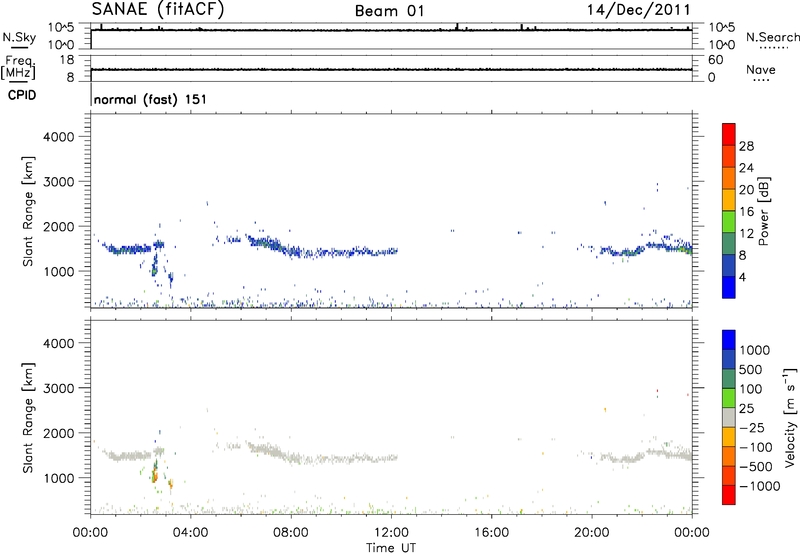Click the N.Search legend label
Screen dimensions: 800x554
(773, 37)
